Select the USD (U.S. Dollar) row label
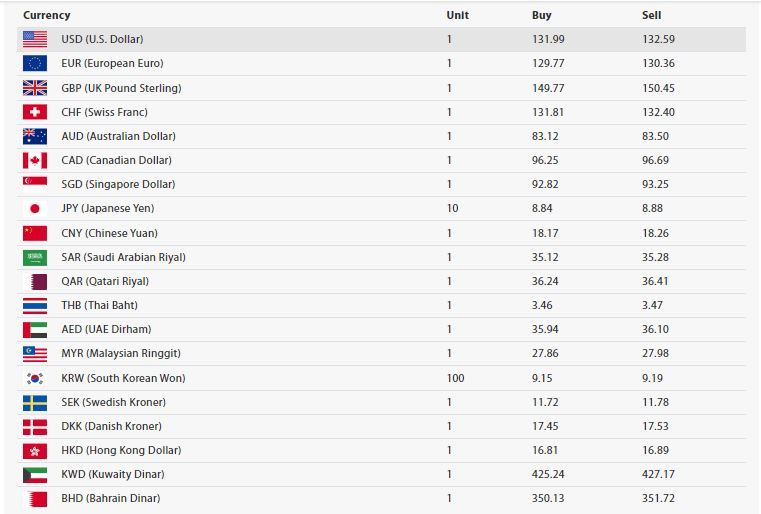The width and height of the screenshot is (761, 514). click(102, 39)
